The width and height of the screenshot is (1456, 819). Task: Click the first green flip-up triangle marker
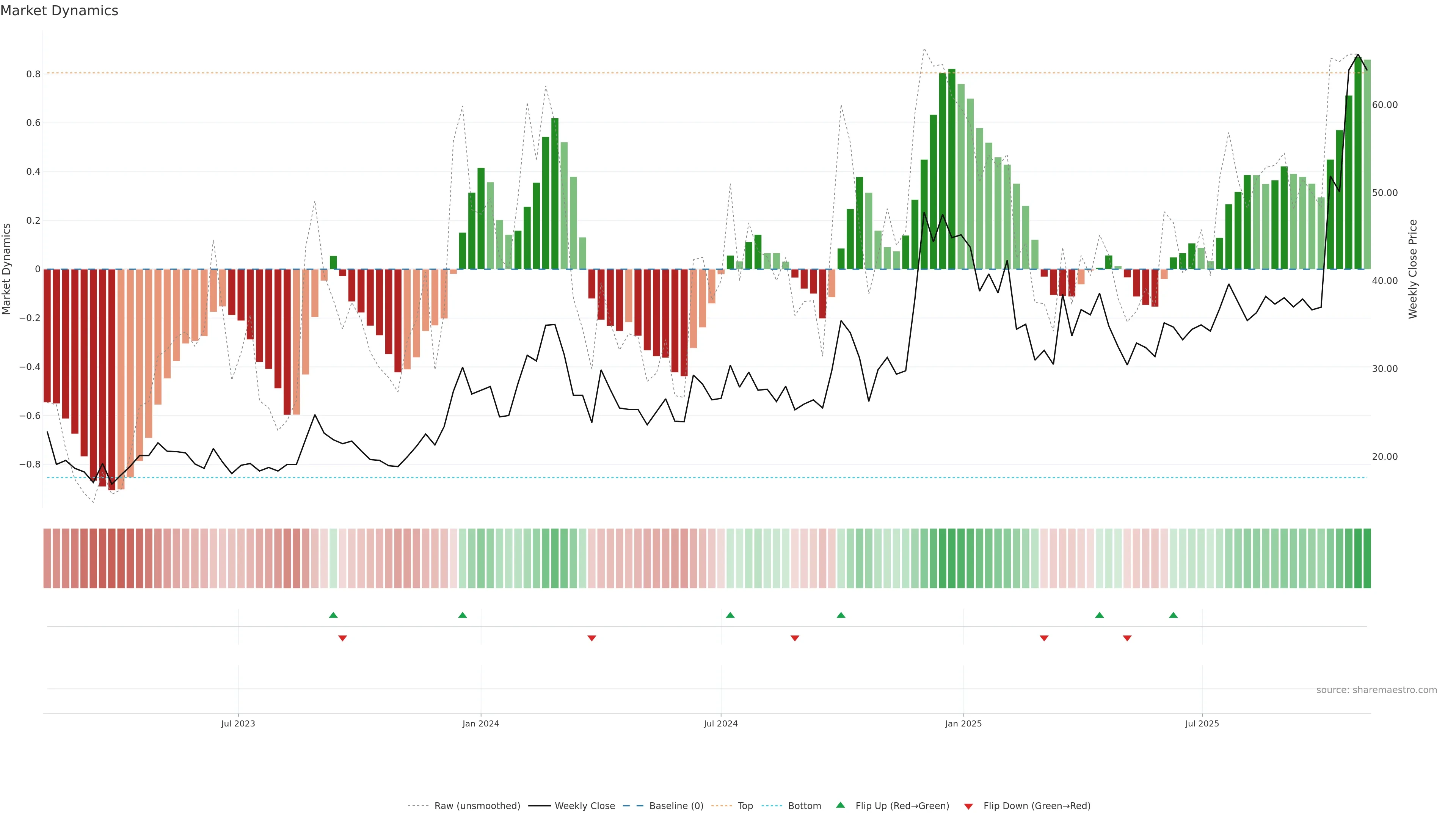333,615
